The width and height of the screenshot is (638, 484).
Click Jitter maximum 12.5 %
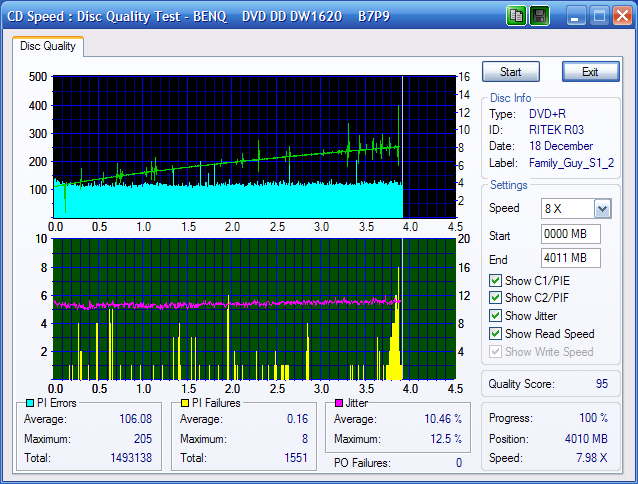[x=446, y=438]
